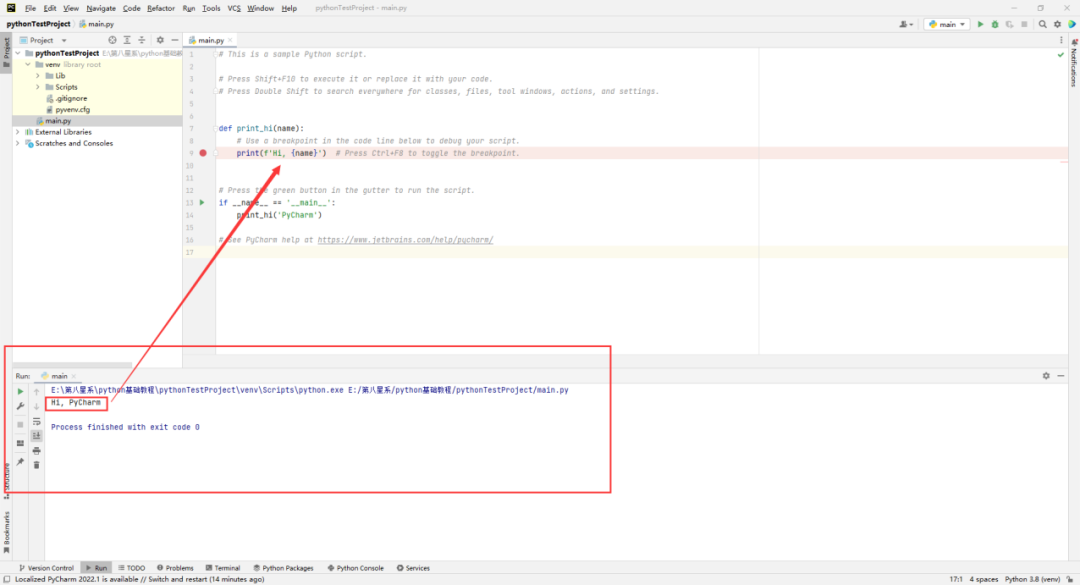Open the Notifications bell panel
Screen dimensions: 1080x585
pyautogui.click(x=1073, y=62)
